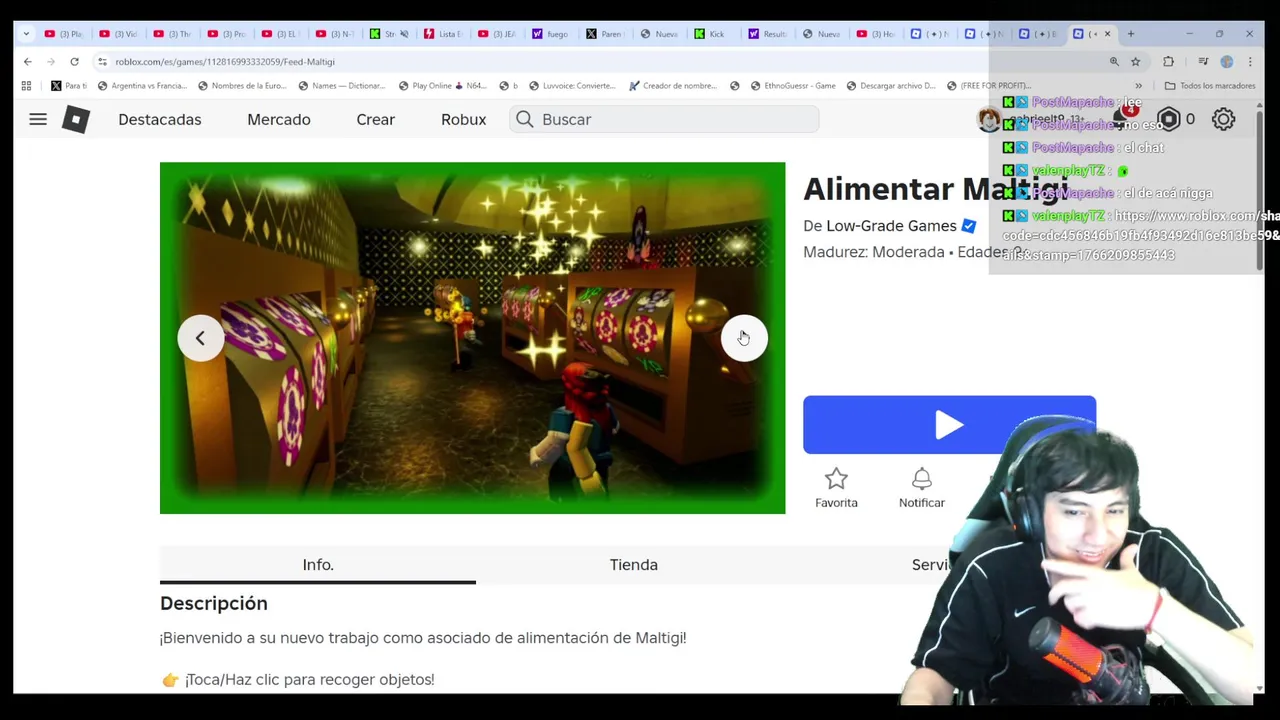Play the game with the blue button
The width and height of the screenshot is (1280, 720).
coord(949,425)
